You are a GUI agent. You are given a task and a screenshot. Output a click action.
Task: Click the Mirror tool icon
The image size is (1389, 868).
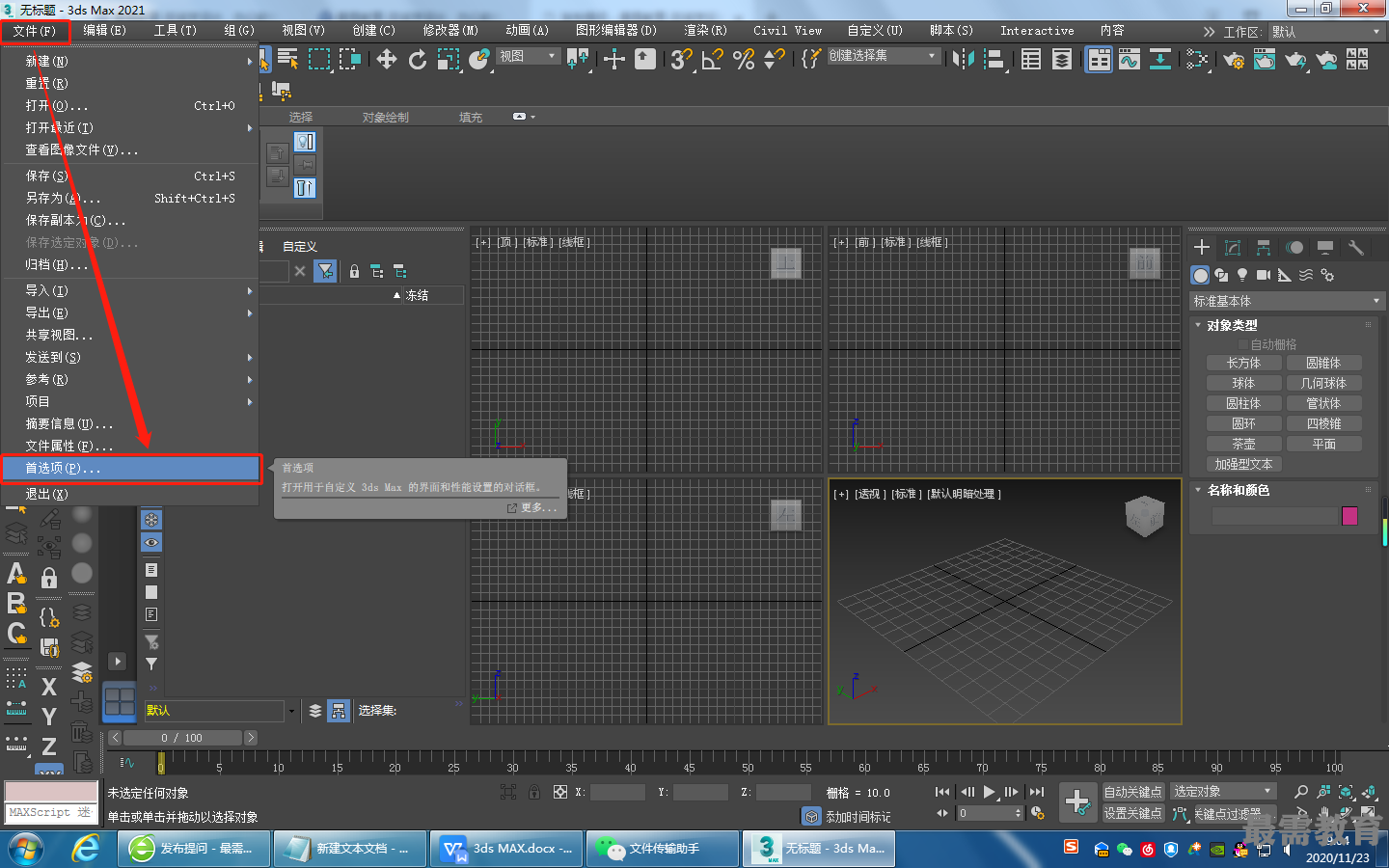point(963,60)
